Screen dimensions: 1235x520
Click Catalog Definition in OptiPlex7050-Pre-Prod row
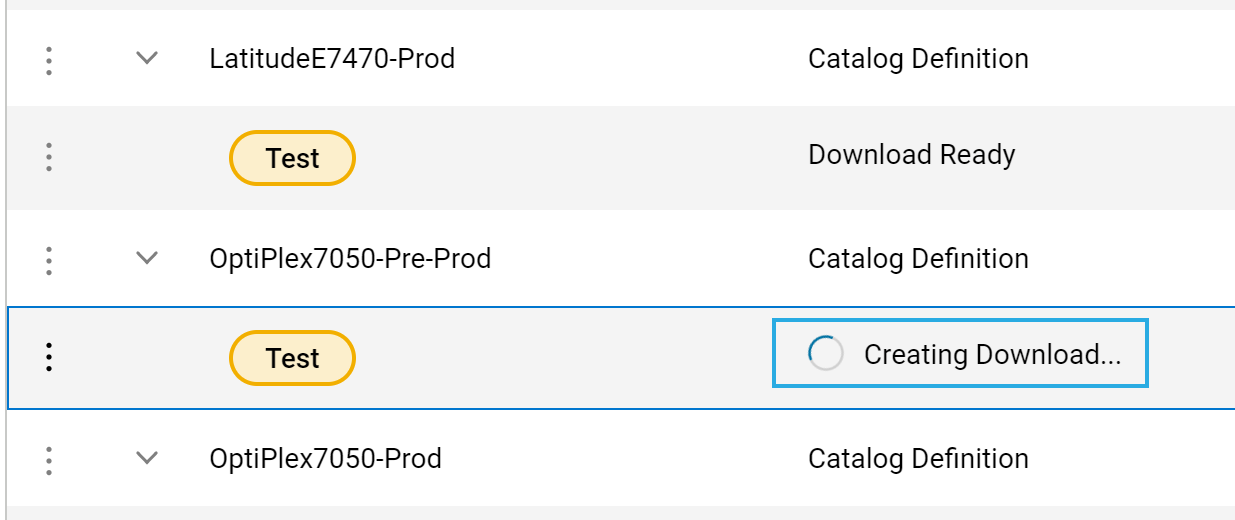pos(918,259)
